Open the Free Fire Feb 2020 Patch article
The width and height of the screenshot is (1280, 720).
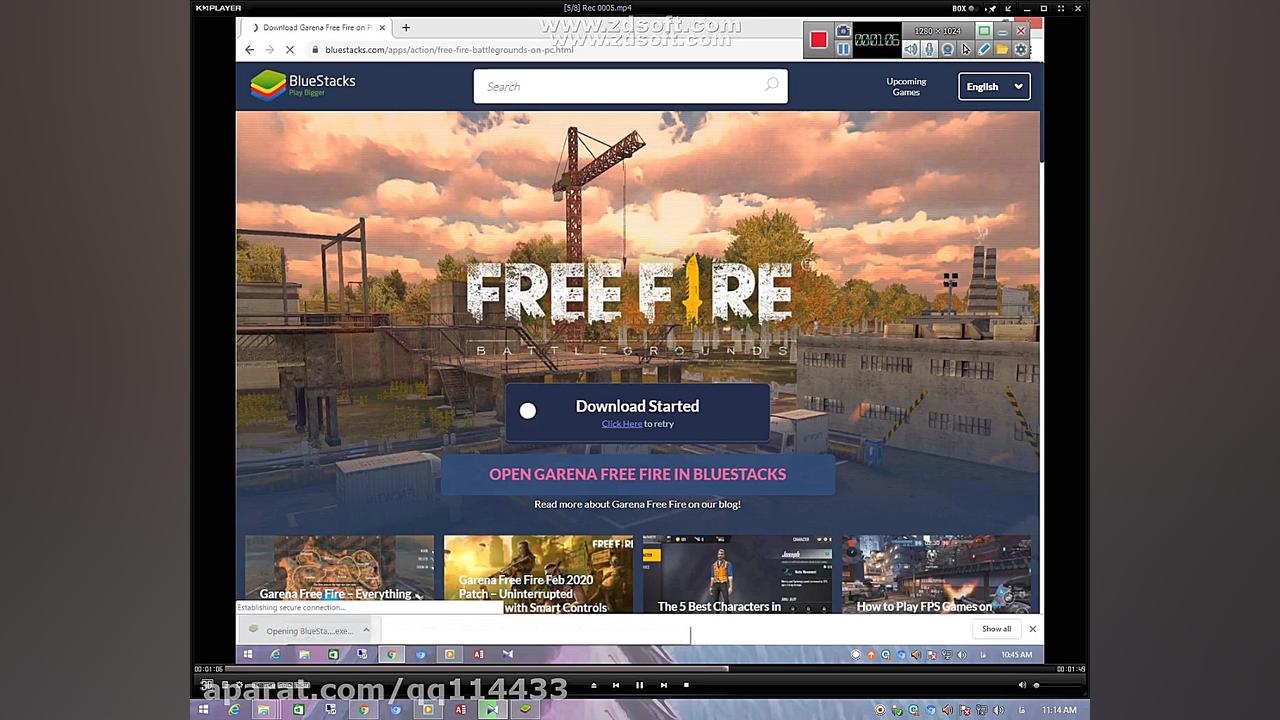coord(538,573)
